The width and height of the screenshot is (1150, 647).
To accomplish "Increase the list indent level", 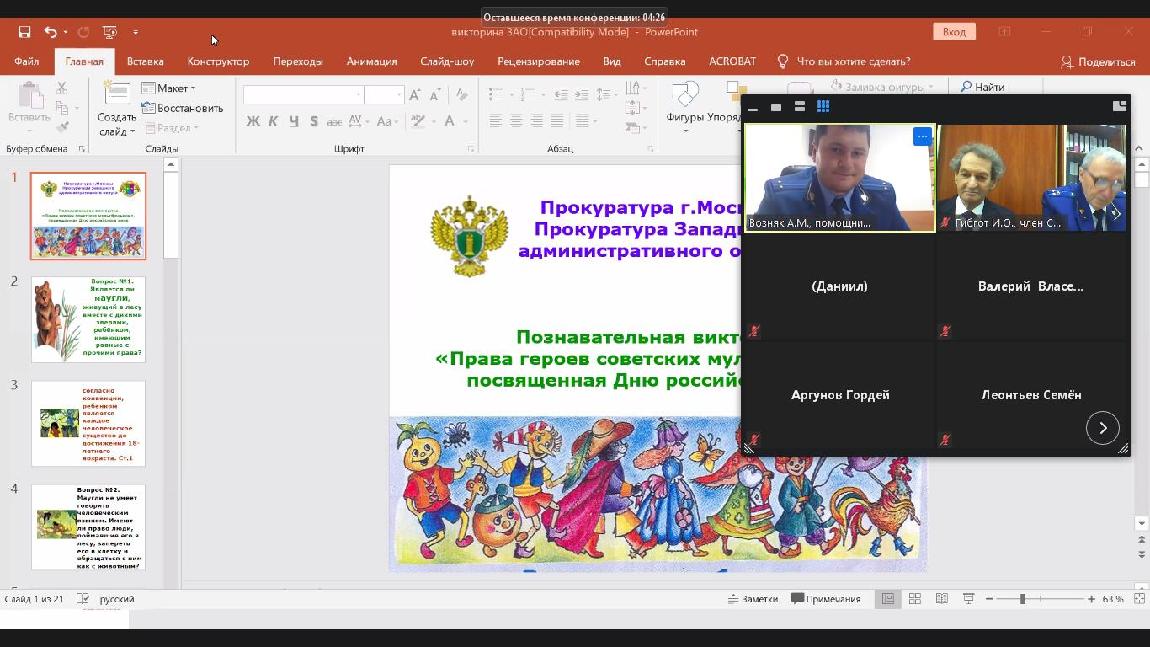I will click(582, 95).
